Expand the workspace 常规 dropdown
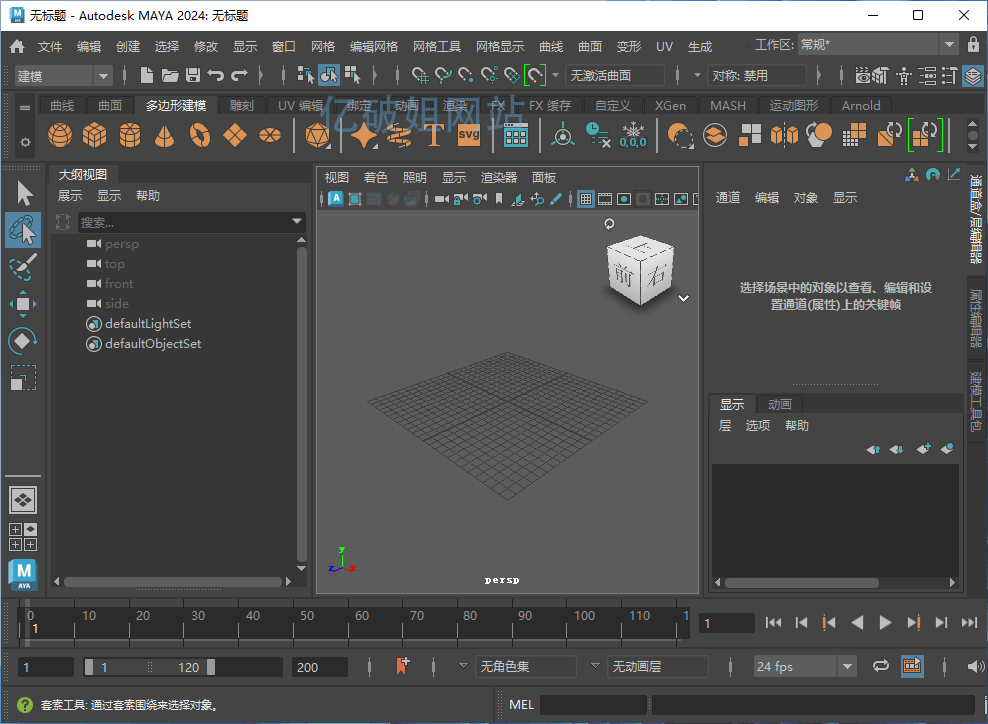Screen dimensions: 988x724 (x=948, y=45)
